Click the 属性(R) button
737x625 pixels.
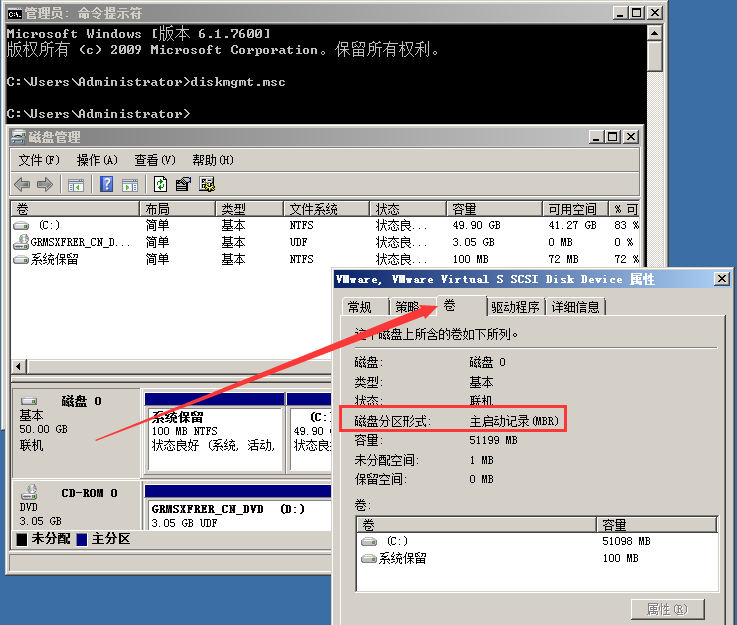(667, 609)
